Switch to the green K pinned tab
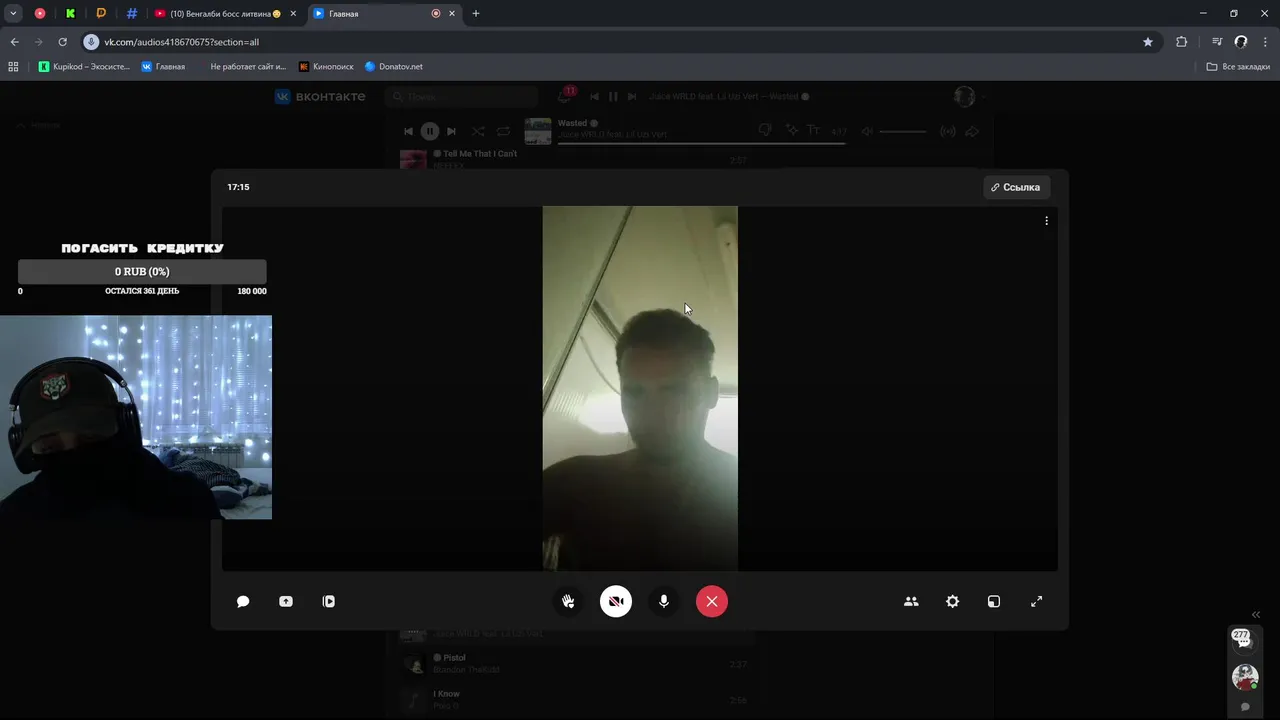The width and height of the screenshot is (1280, 720). [x=70, y=13]
